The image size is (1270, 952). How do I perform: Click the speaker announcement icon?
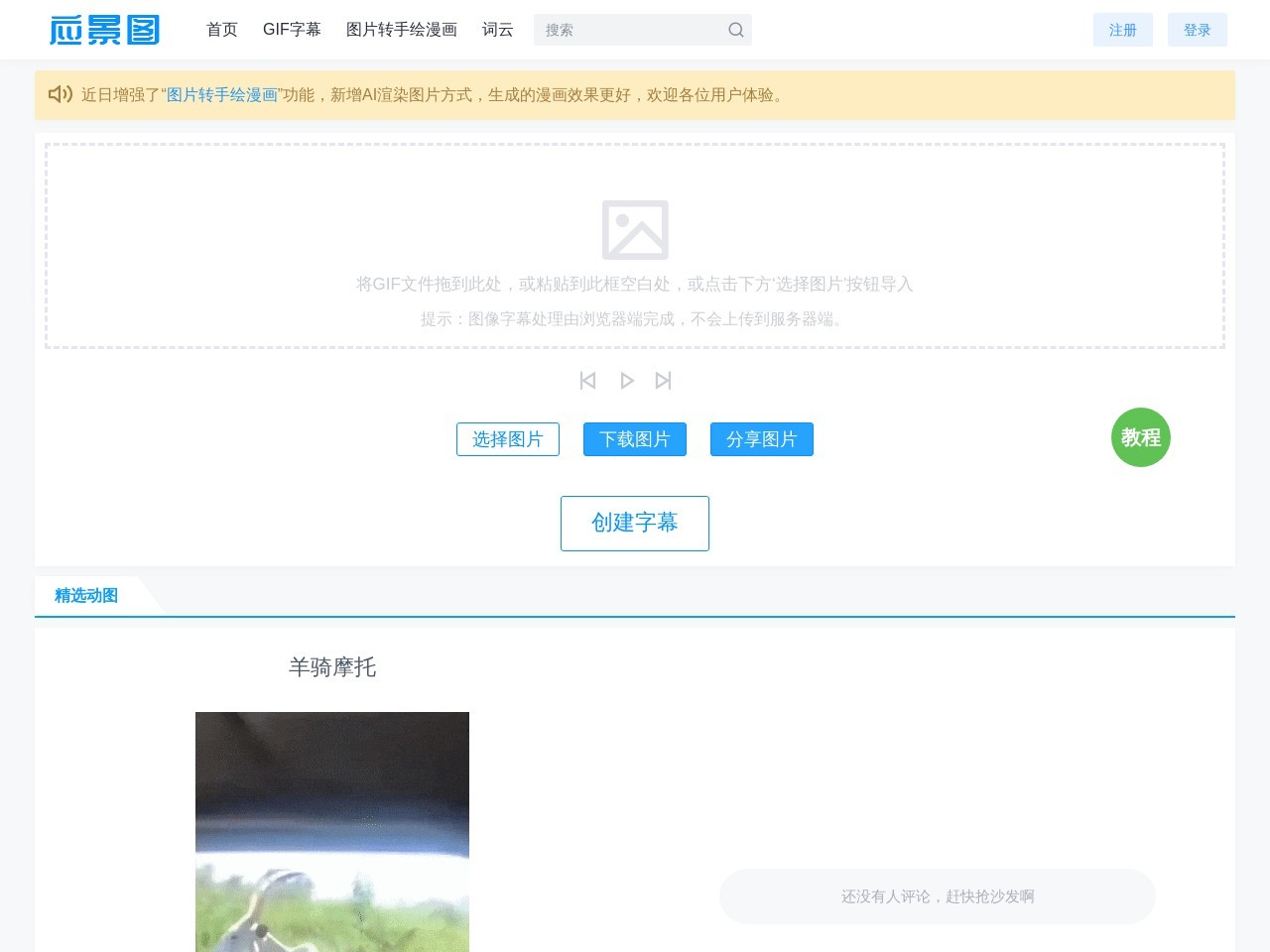click(60, 94)
